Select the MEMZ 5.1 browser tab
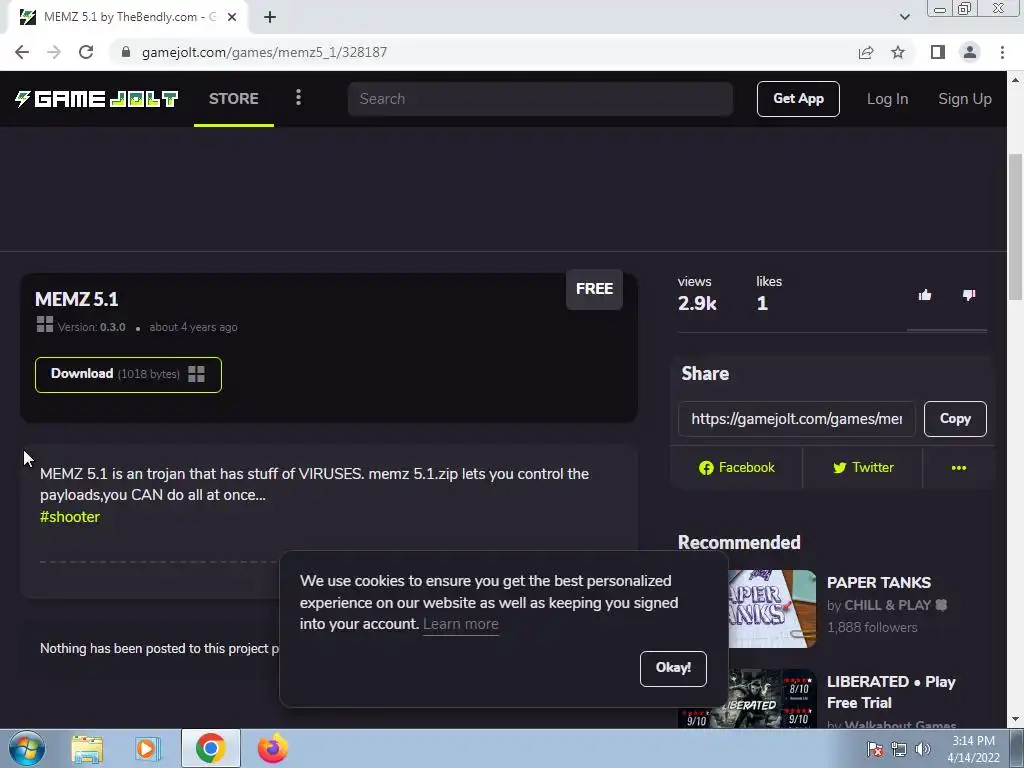The width and height of the screenshot is (1024, 768). 127,17
